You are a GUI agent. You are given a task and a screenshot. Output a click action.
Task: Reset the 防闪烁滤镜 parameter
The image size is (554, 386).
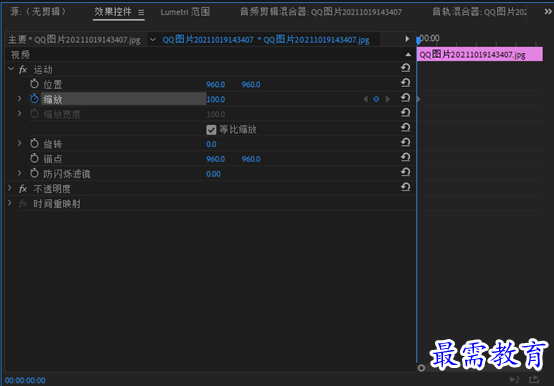click(x=406, y=172)
